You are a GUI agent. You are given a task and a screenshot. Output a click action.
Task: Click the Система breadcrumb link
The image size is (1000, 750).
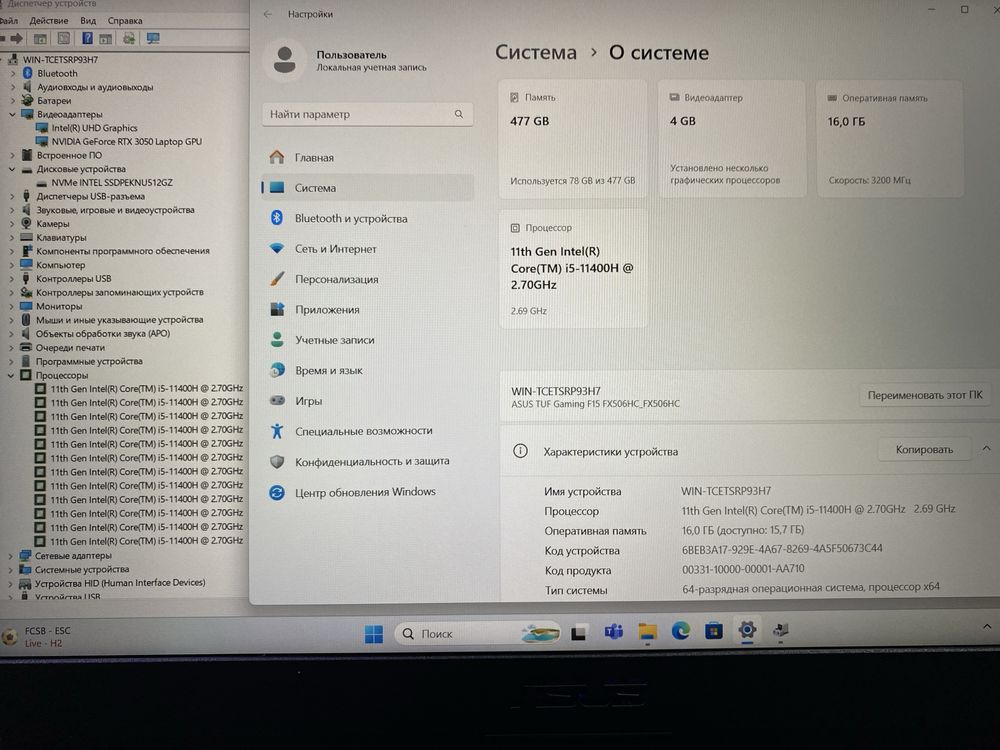pos(536,52)
